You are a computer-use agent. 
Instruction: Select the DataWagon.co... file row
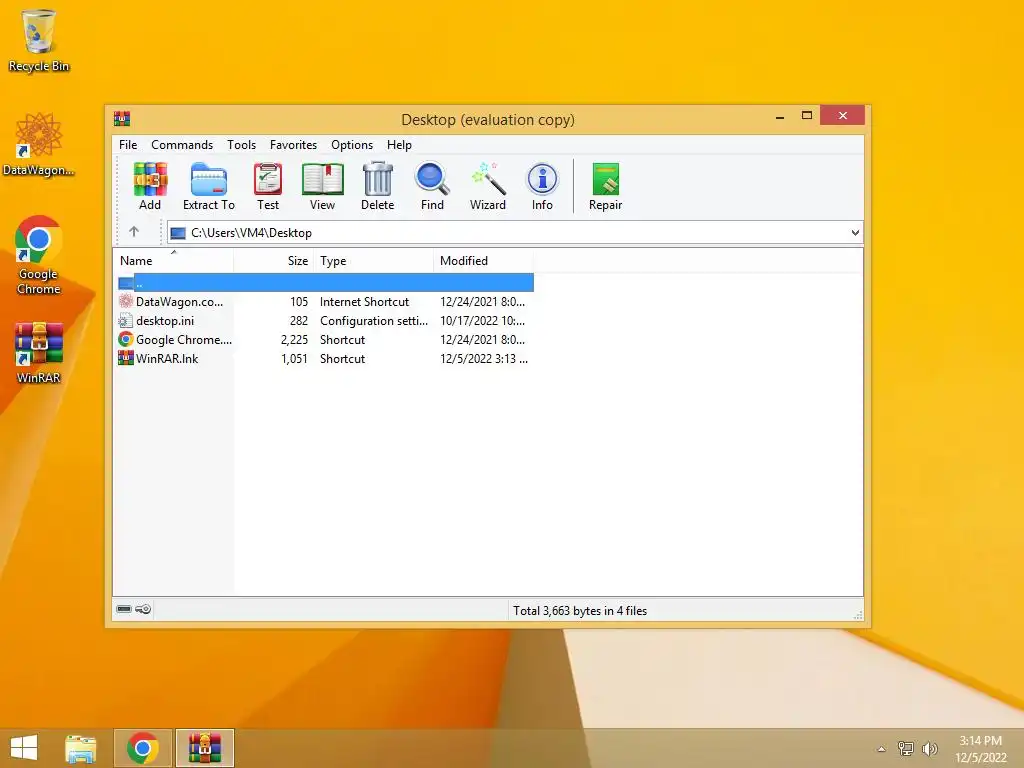tap(325, 302)
